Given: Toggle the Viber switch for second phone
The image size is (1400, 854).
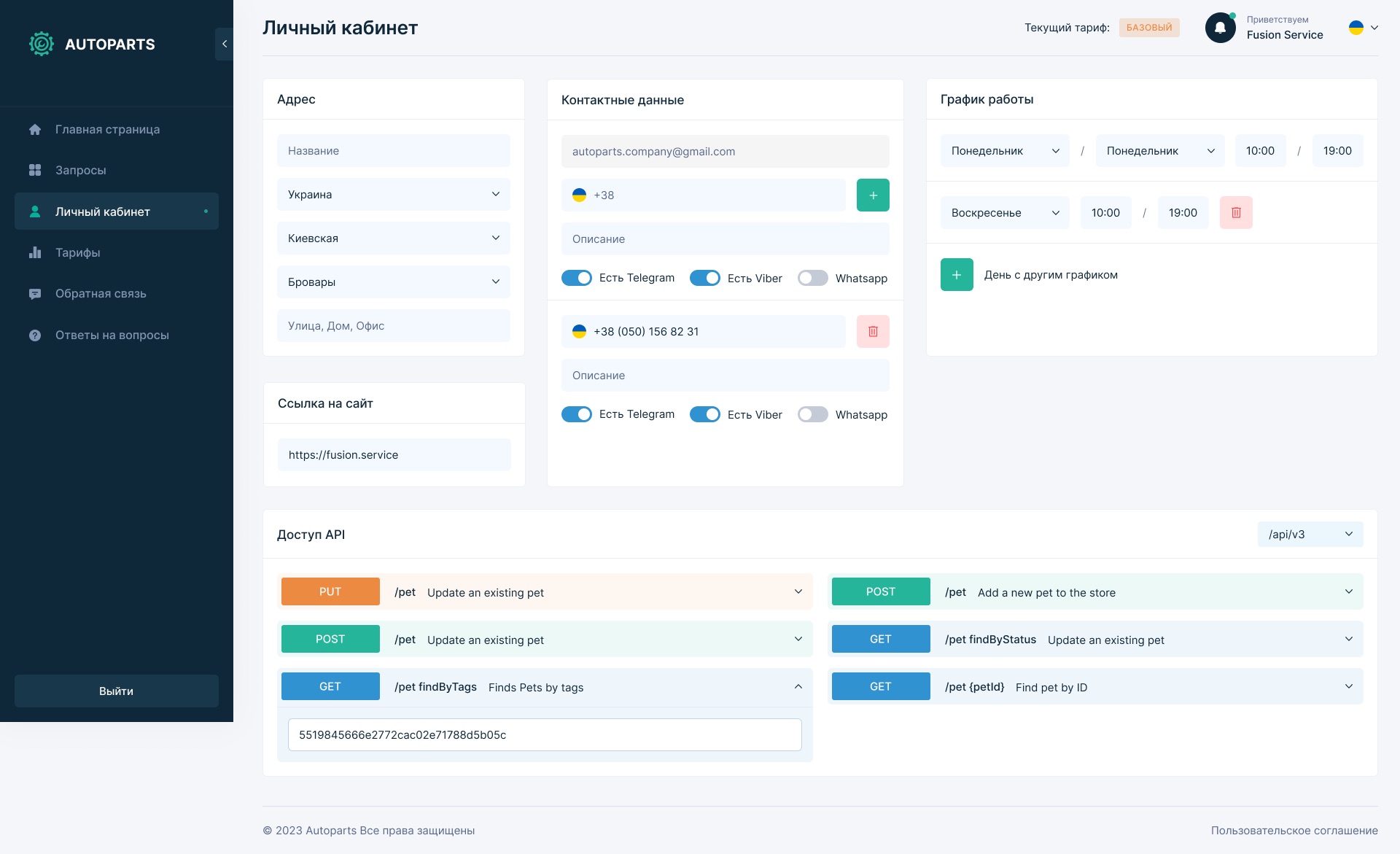Looking at the screenshot, I should pos(707,414).
